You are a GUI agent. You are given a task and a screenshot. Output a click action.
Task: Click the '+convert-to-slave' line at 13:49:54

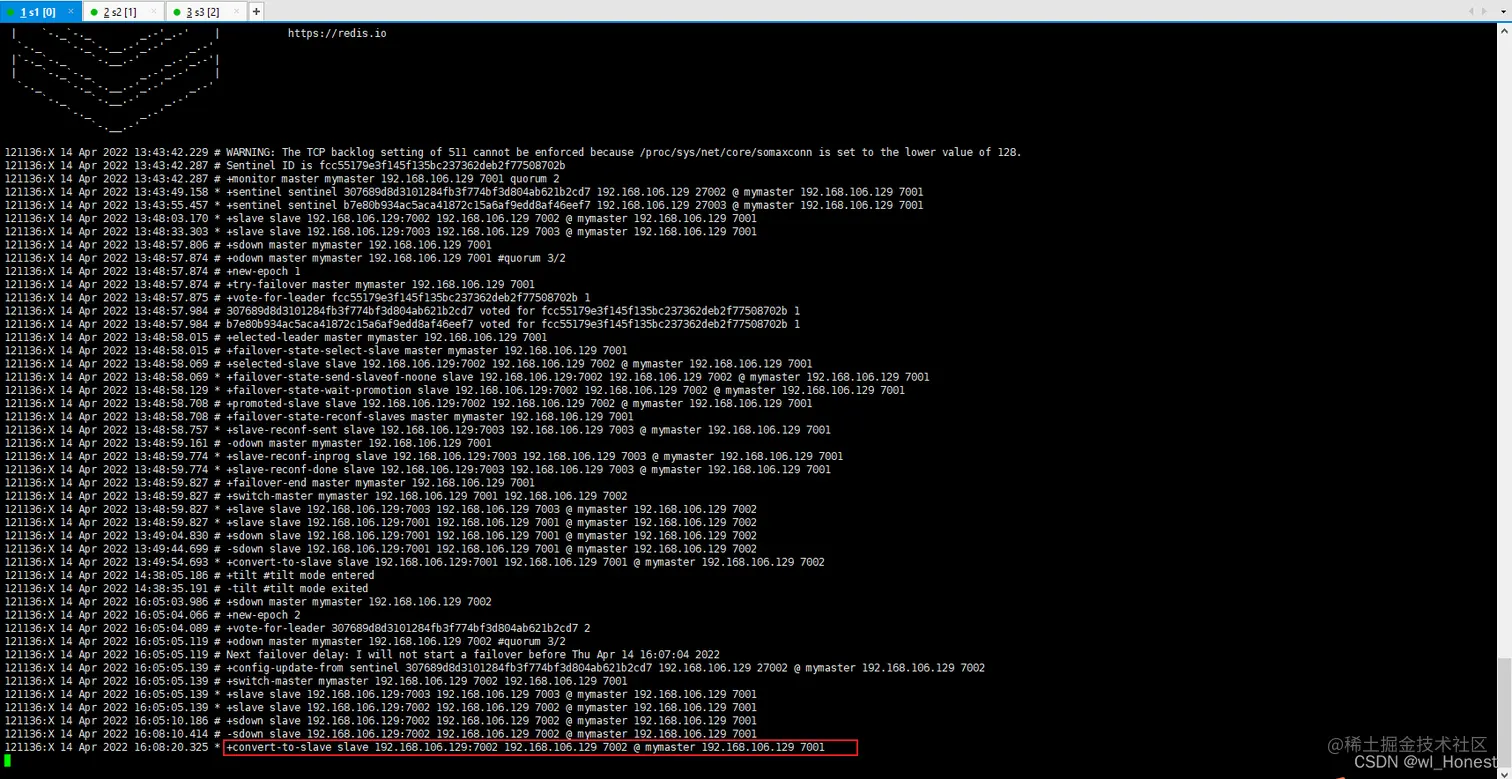coord(415,562)
